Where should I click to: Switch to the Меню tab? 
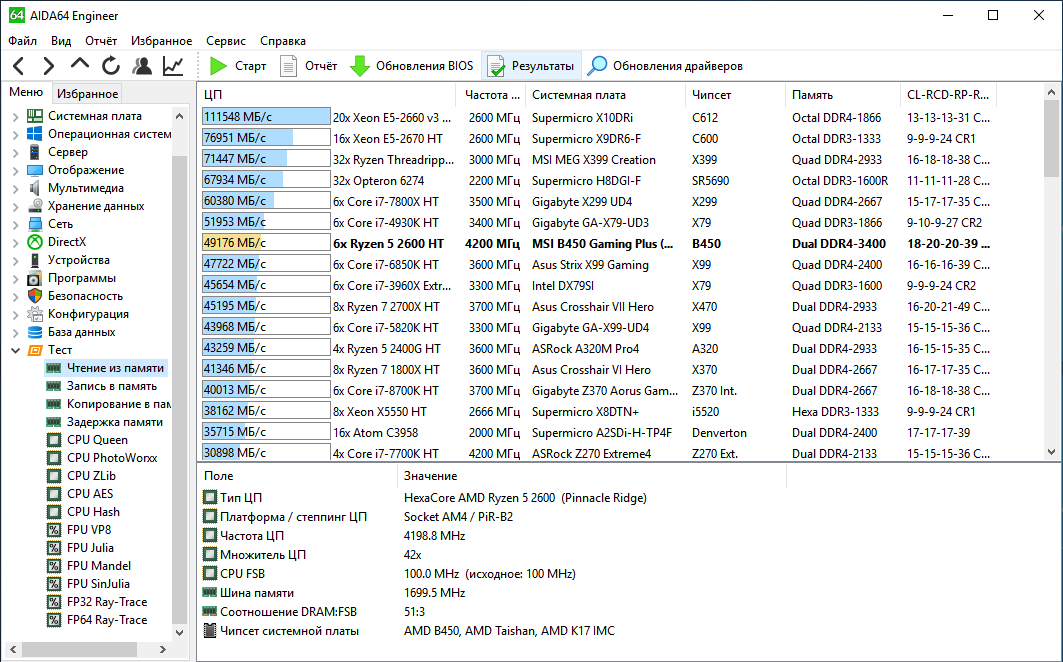26,92
